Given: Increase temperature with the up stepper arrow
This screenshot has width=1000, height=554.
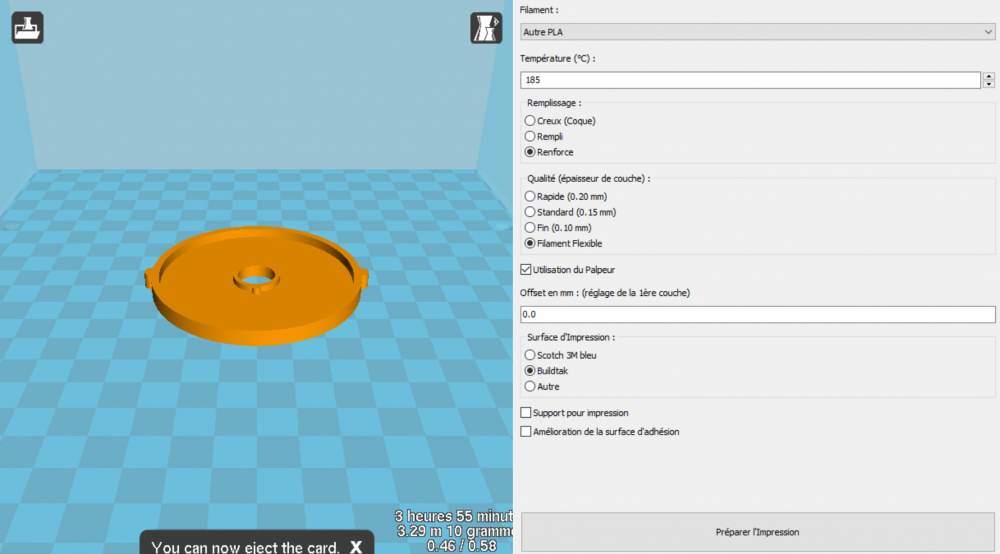Looking at the screenshot, I should pos(989,76).
